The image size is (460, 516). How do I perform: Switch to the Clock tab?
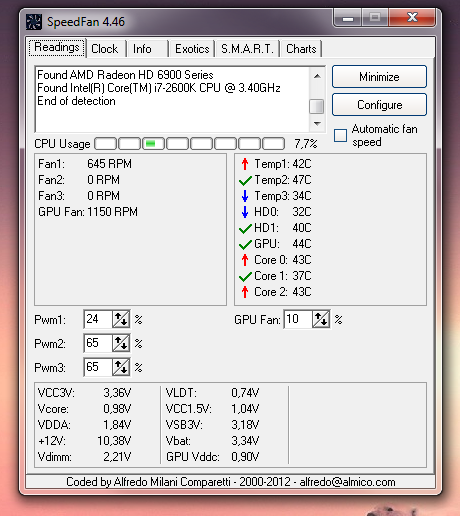[105, 49]
